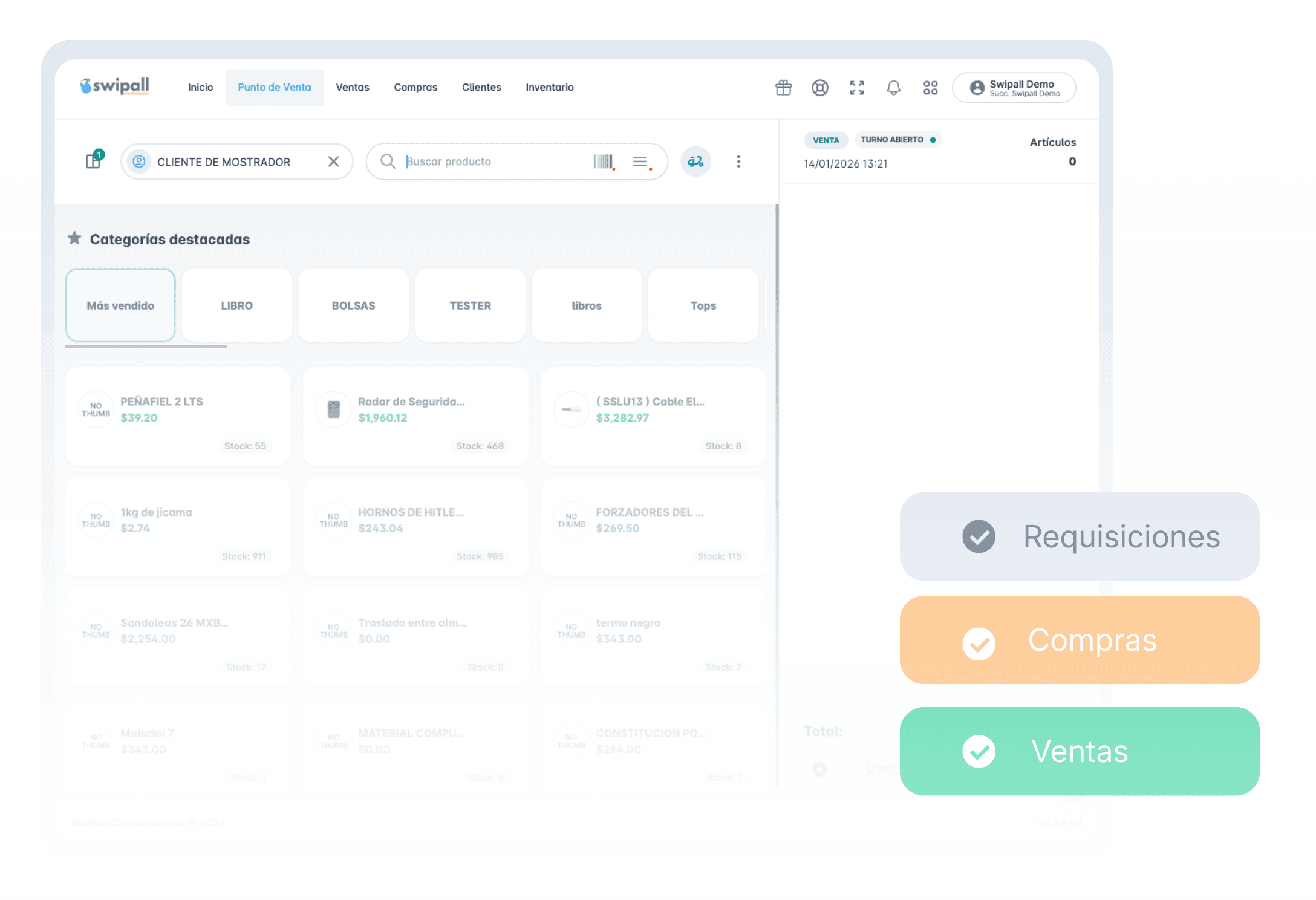This screenshot has height=900, width=1316.
Task: Open the Swipall Demo account menu
Action: pos(1014,88)
